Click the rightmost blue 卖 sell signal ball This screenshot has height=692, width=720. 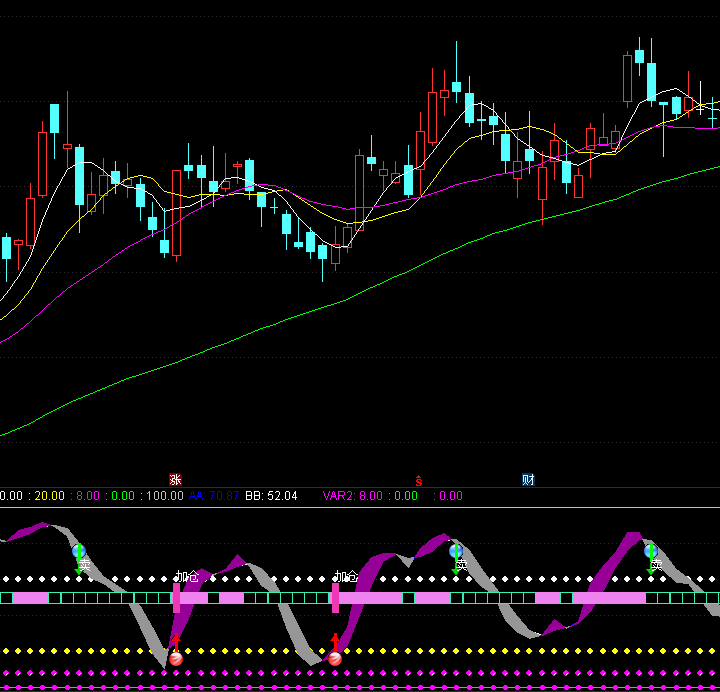[x=651, y=550]
